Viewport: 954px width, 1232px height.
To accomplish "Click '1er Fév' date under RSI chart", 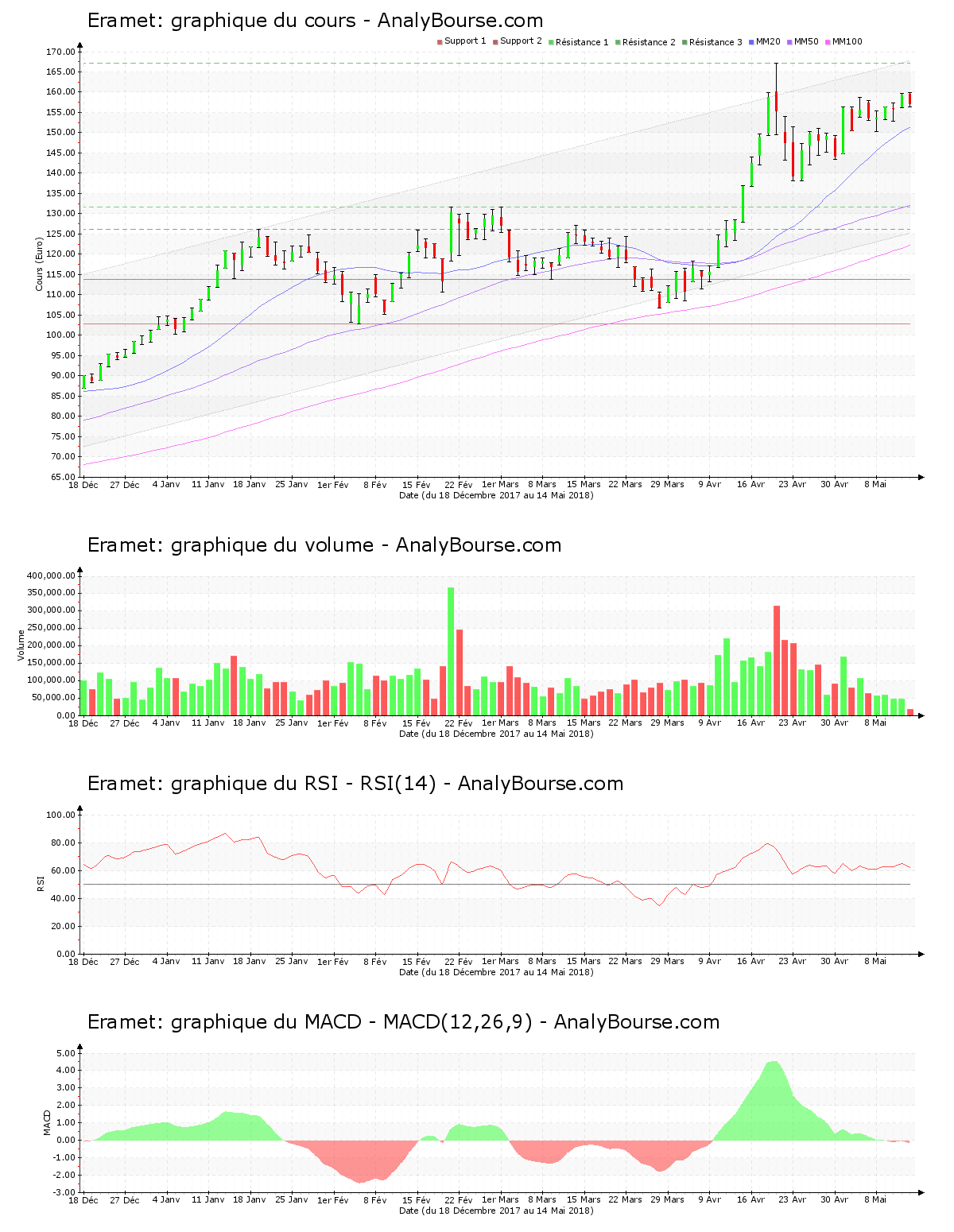I will [x=333, y=962].
